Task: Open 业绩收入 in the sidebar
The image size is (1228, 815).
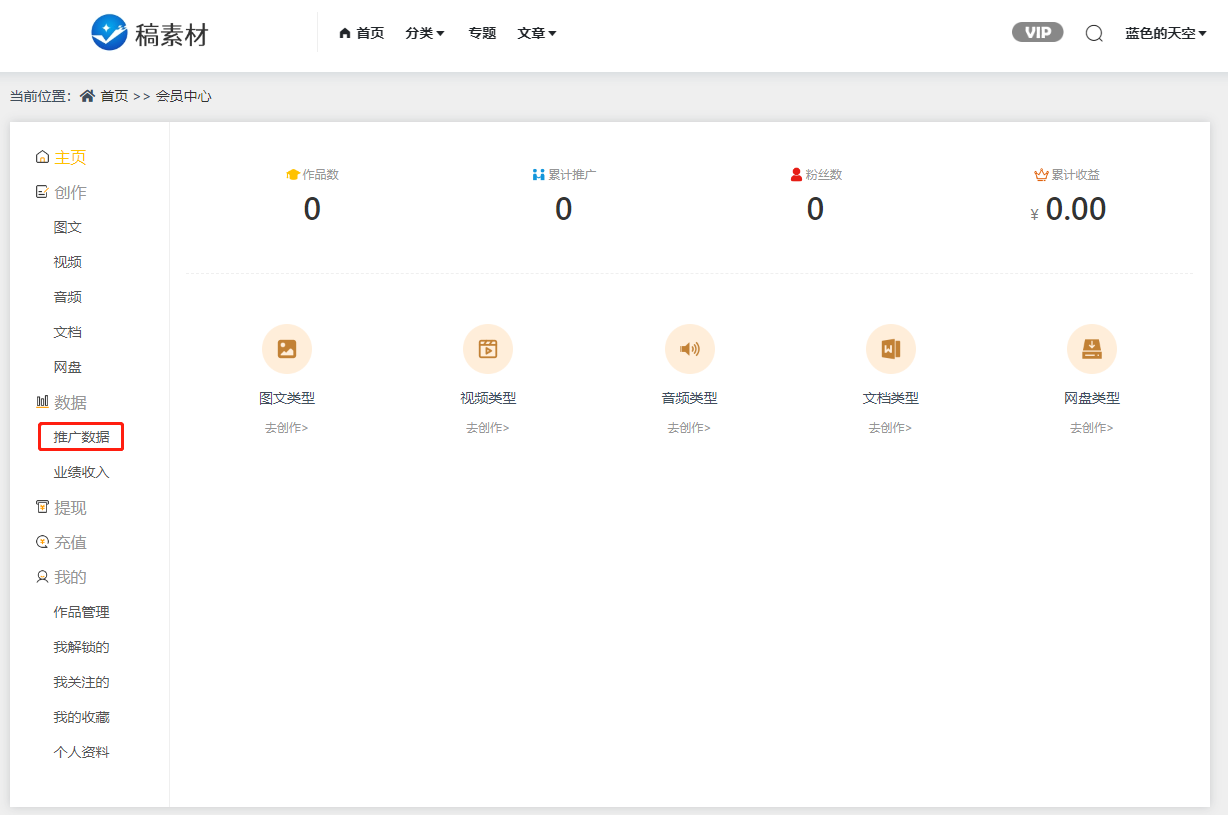Action: 81,472
